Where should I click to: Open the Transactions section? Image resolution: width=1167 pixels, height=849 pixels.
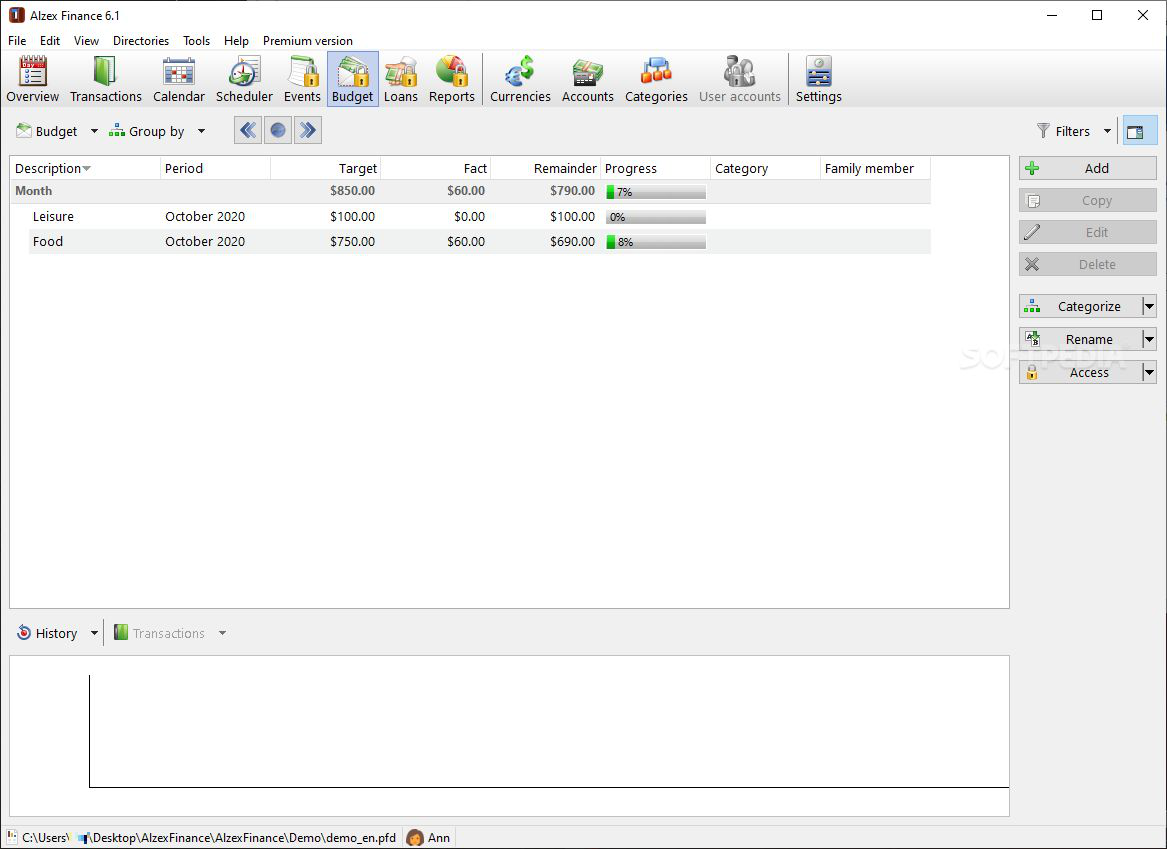tap(106, 79)
